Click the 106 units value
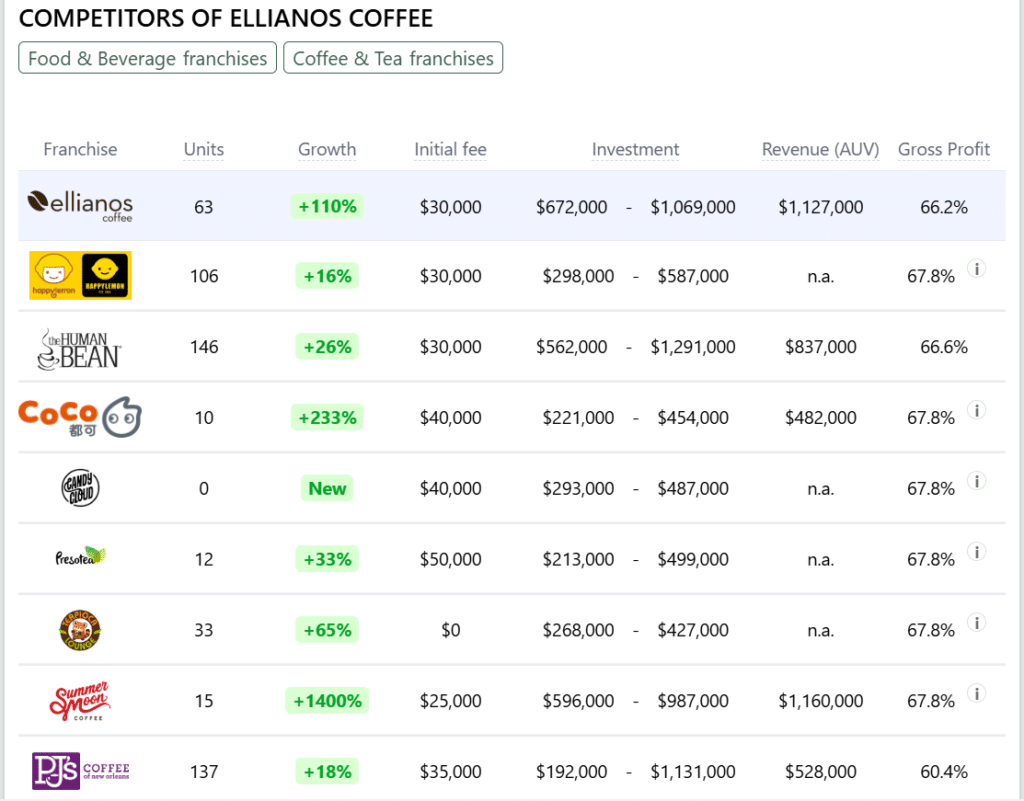 click(204, 276)
